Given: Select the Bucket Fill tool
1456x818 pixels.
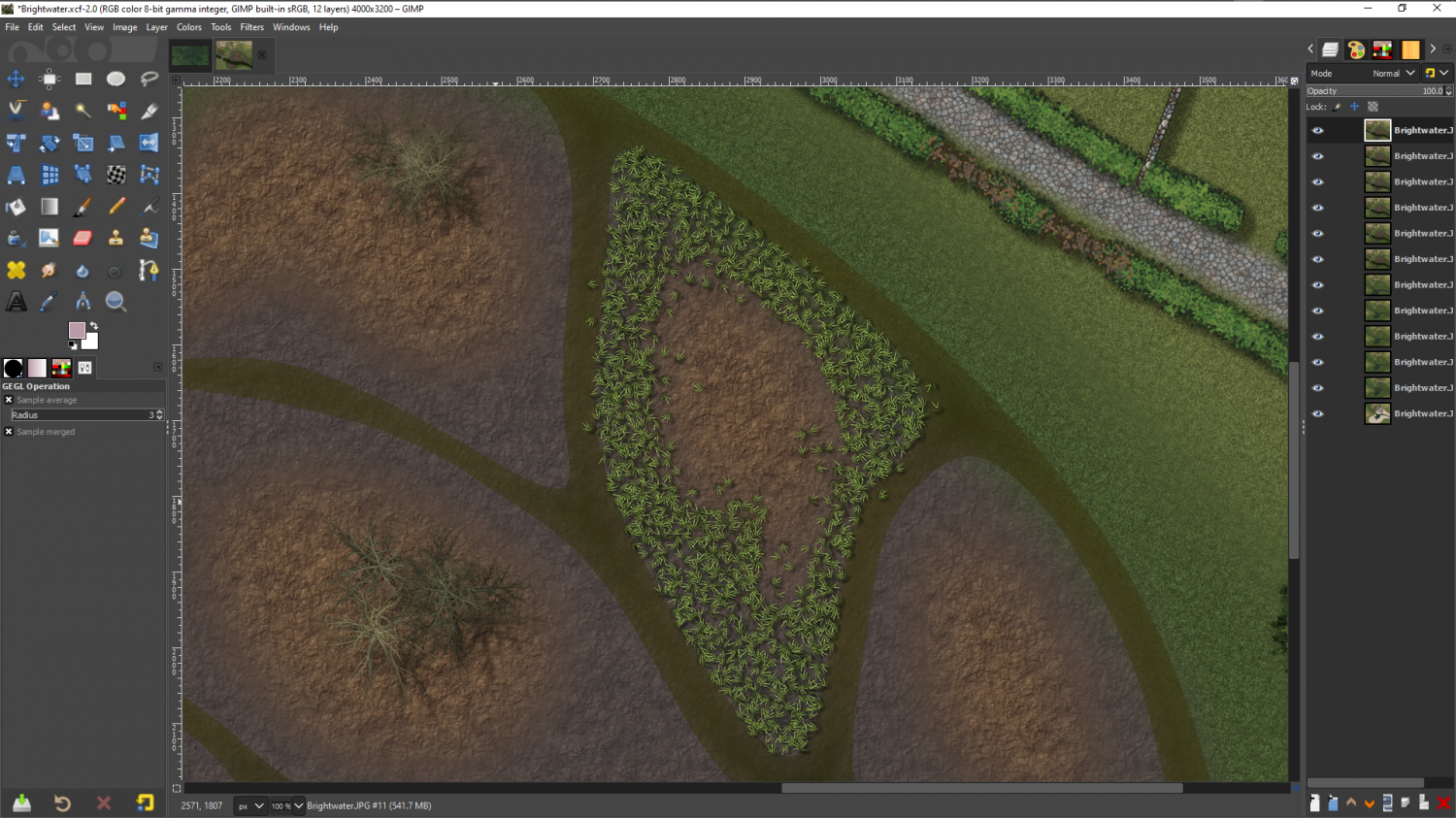Looking at the screenshot, I should click(17, 207).
